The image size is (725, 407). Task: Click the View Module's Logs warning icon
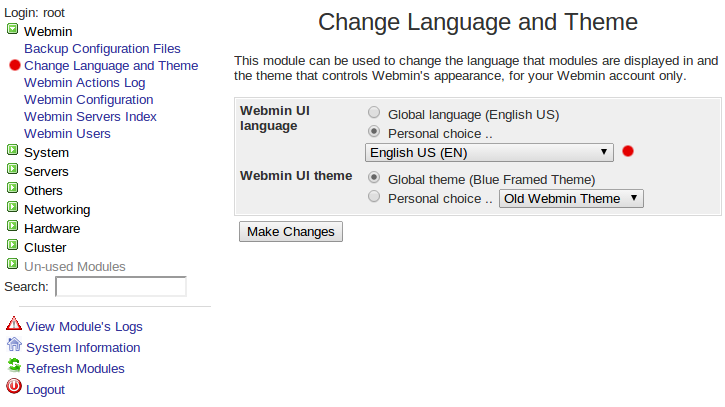14,323
